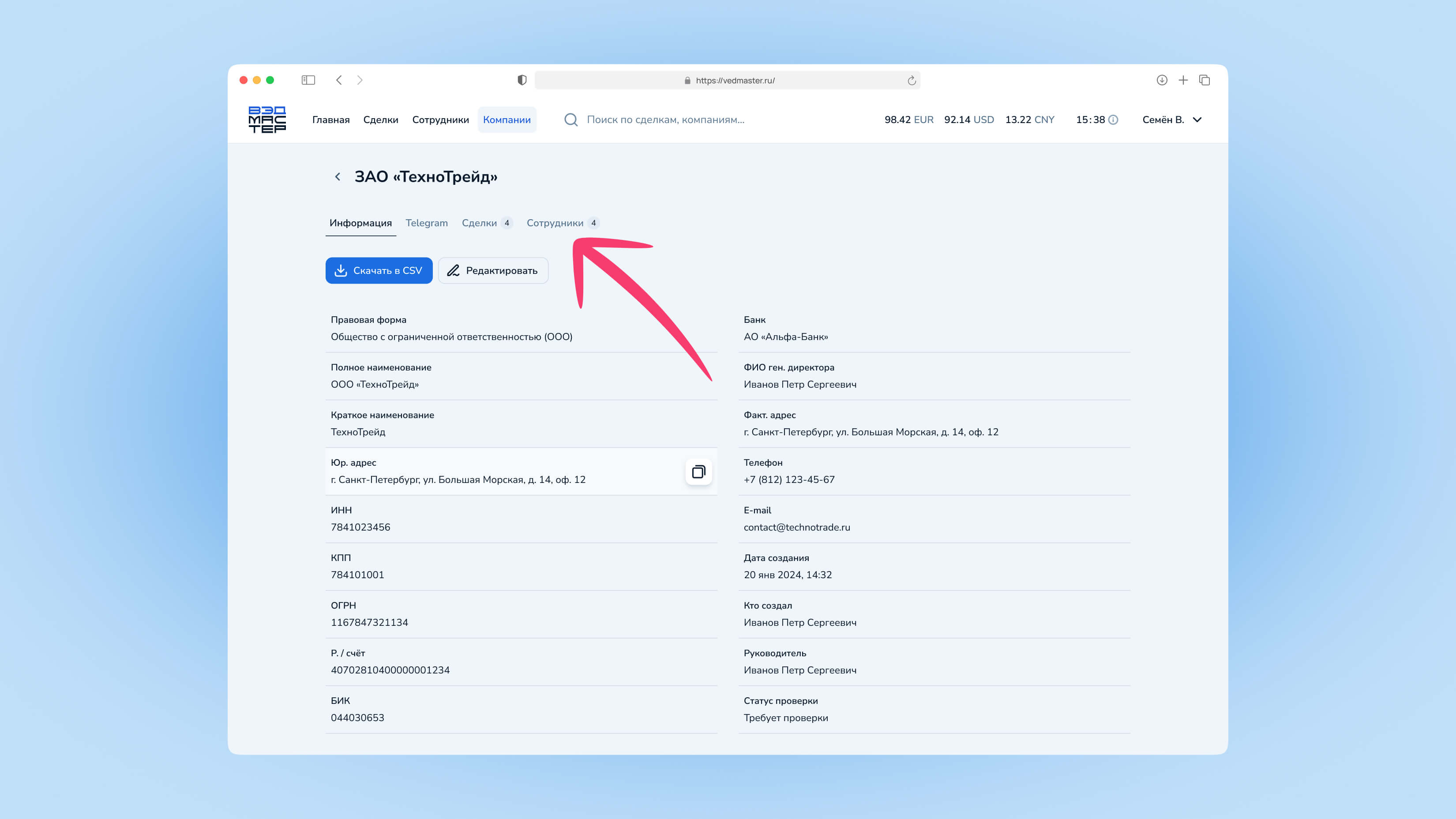Show tab overview icon in browser

[1205, 80]
